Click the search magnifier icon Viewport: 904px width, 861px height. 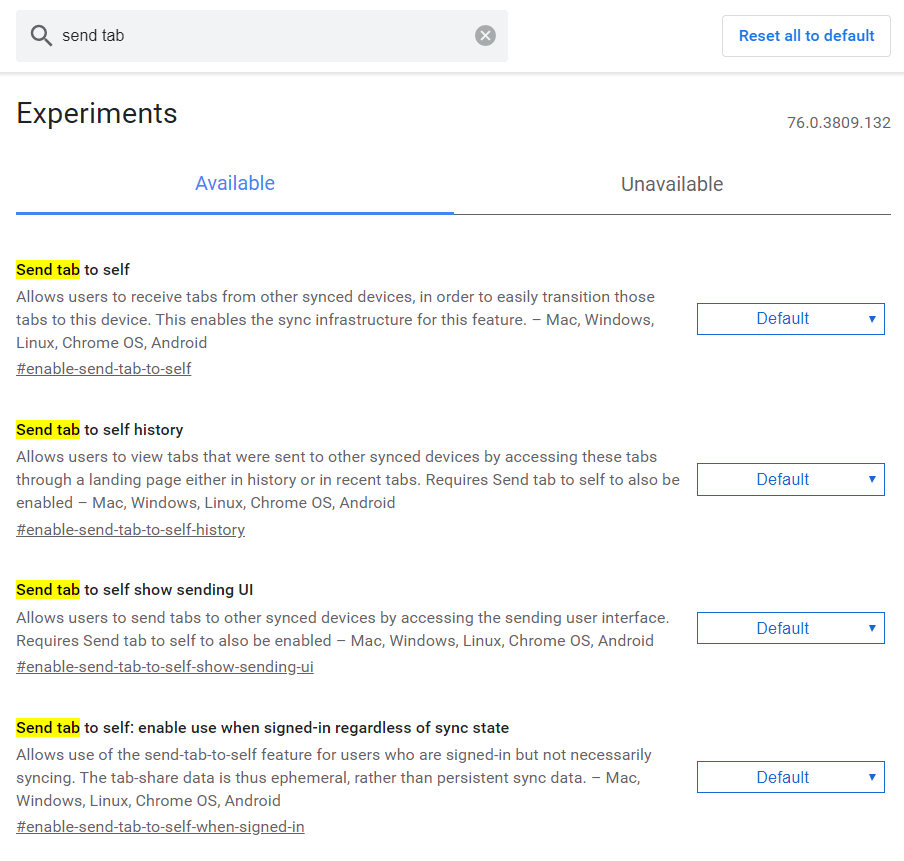click(x=41, y=36)
